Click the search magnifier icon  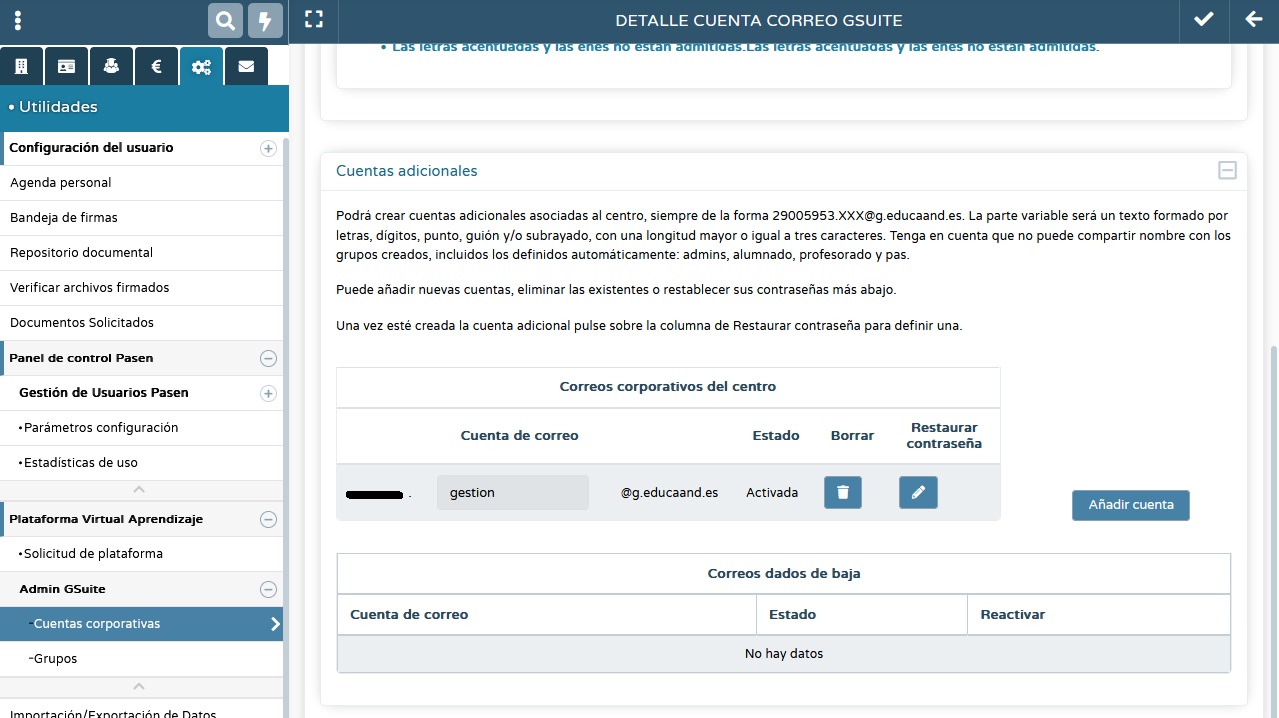tap(226, 20)
